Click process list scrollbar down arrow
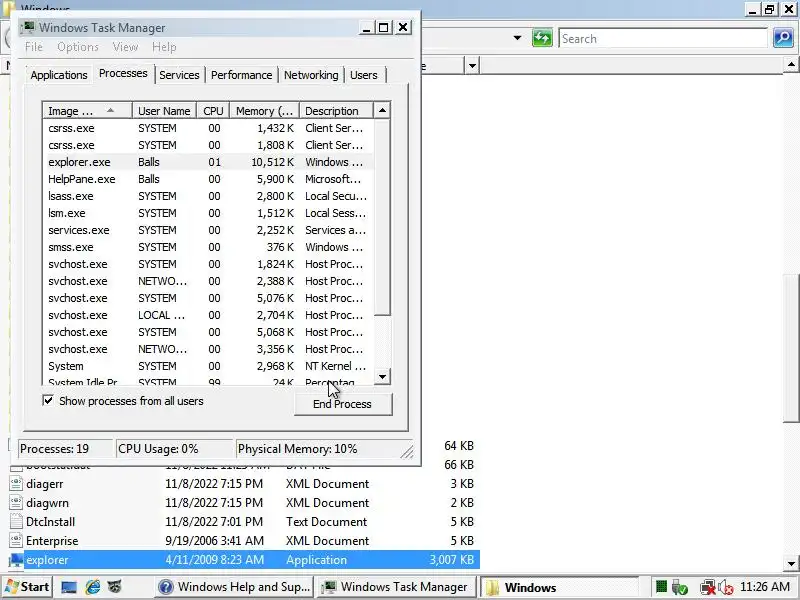800x600 pixels. tap(382, 377)
